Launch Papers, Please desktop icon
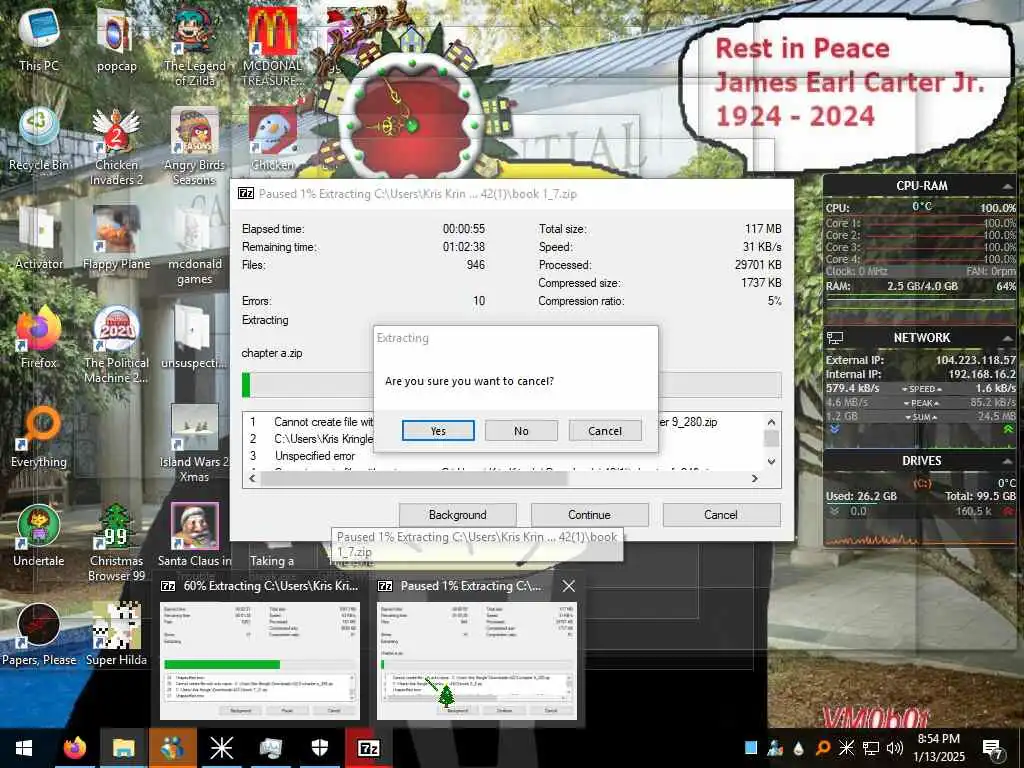Viewport: 1024px width, 768px height. point(39,635)
